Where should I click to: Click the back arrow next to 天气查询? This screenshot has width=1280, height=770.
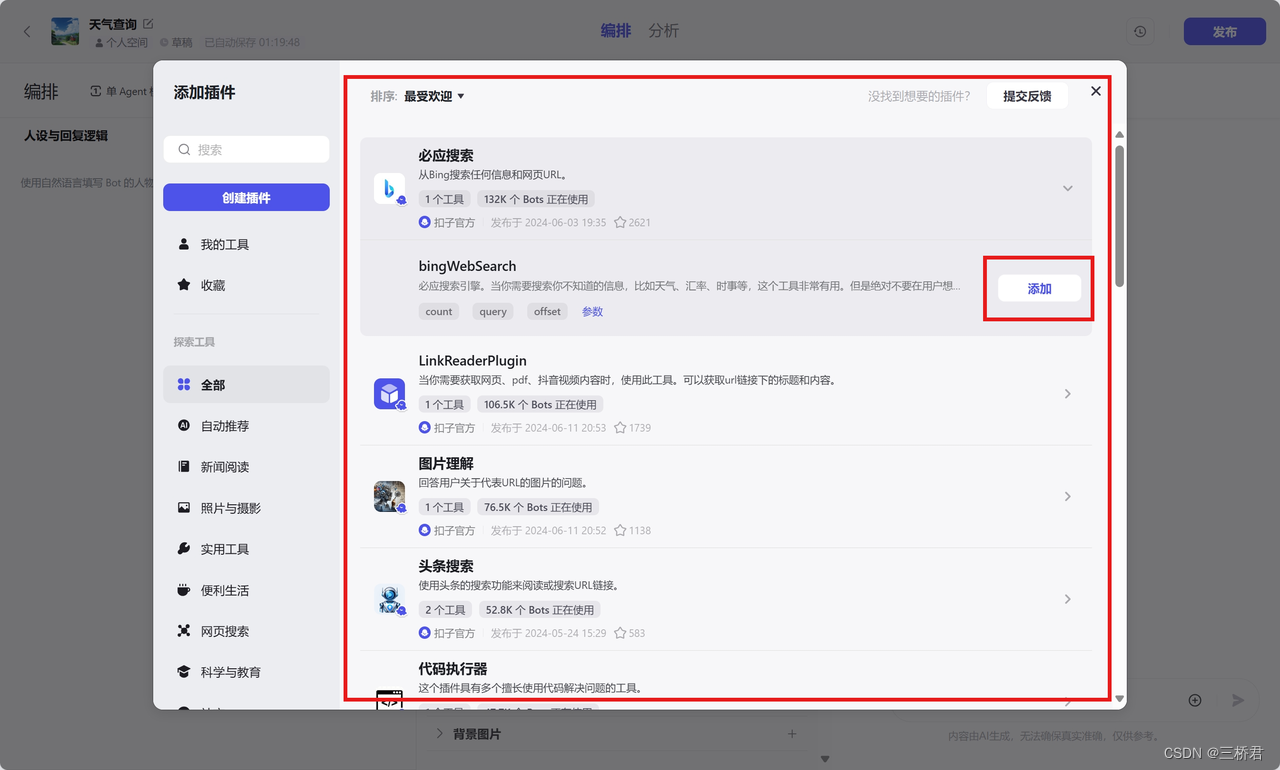click(x=27, y=32)
